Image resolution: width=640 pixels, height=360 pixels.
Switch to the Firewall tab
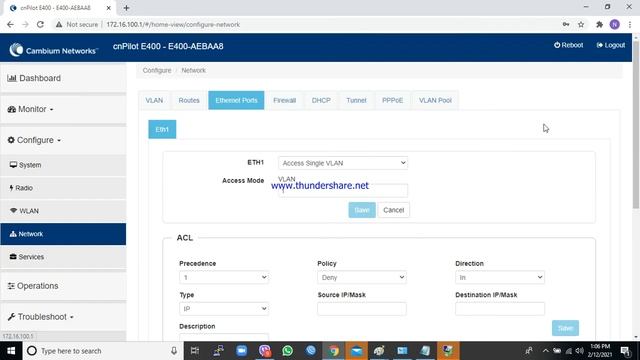tap(284, 100)
